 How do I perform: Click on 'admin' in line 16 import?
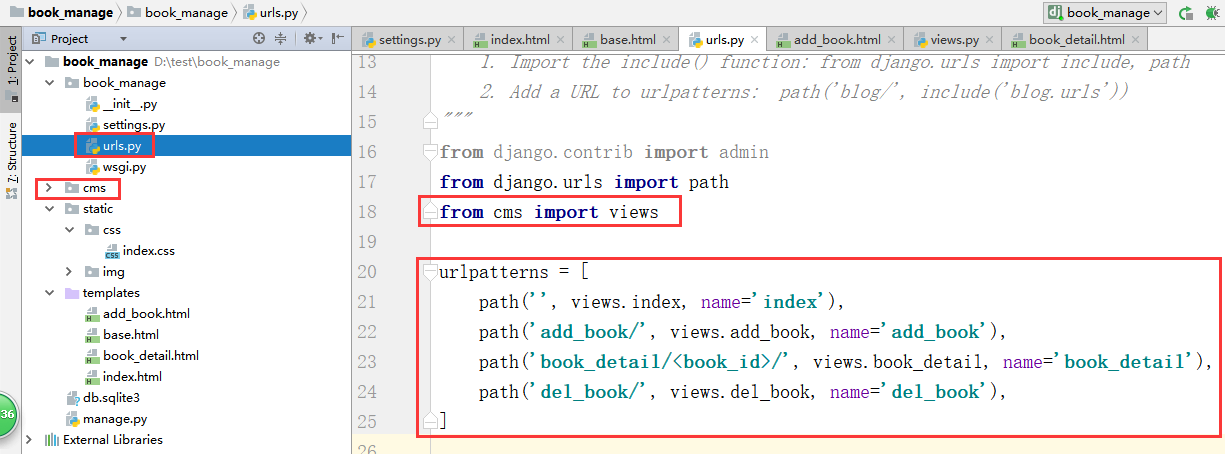click(743, 152)
